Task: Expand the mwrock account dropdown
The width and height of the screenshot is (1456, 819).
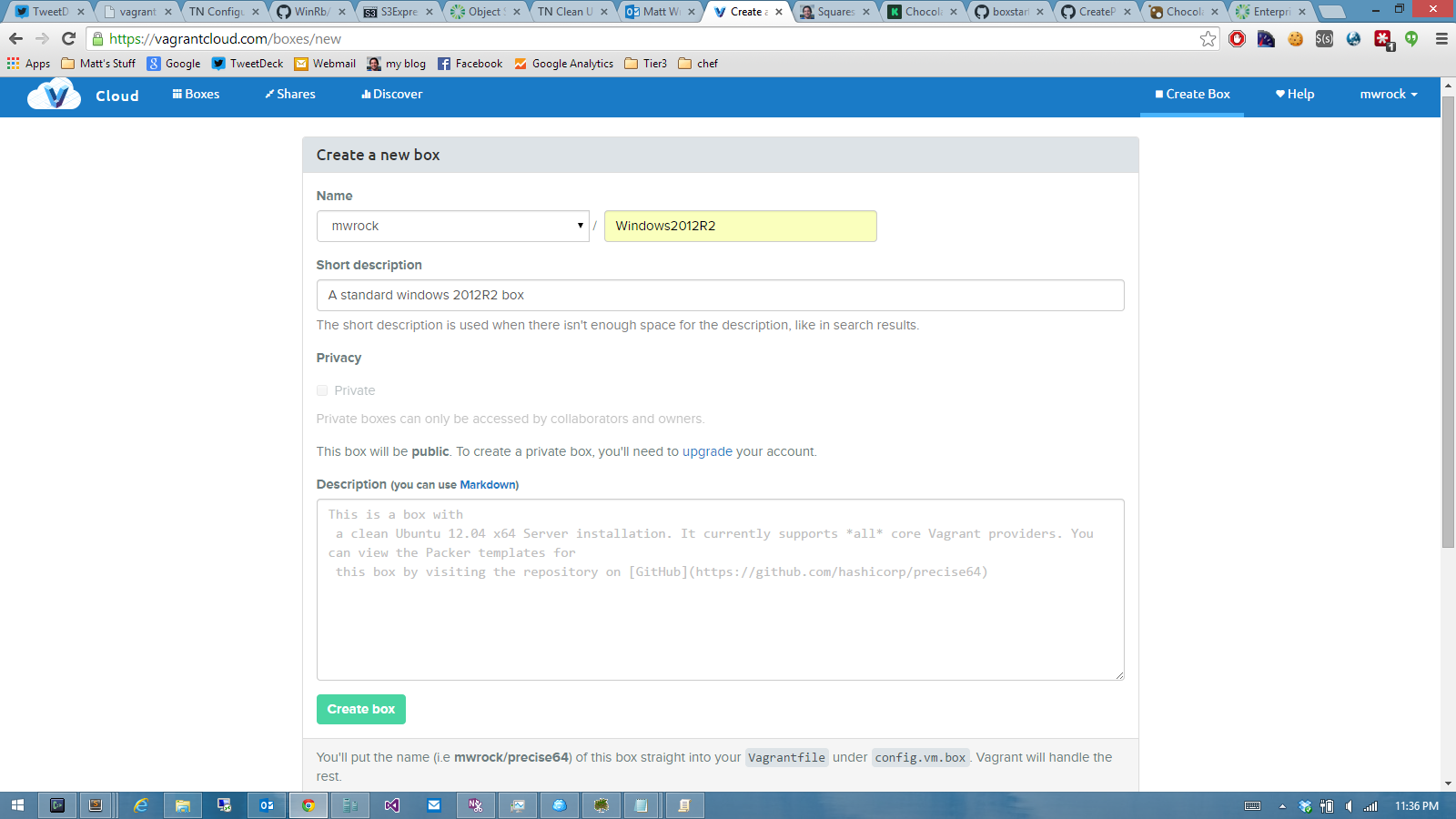Action: tap(1389, 94)
